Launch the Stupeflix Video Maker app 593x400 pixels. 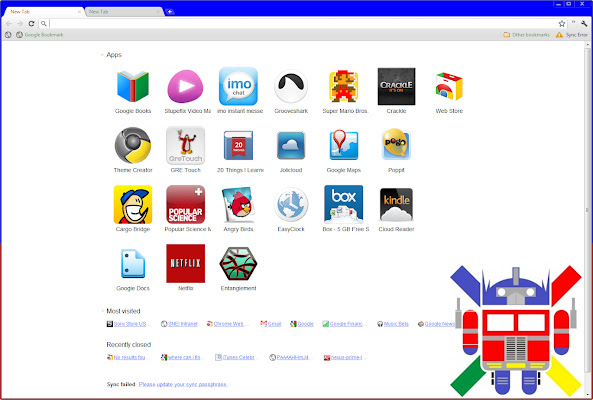click(x=185, y=86)
